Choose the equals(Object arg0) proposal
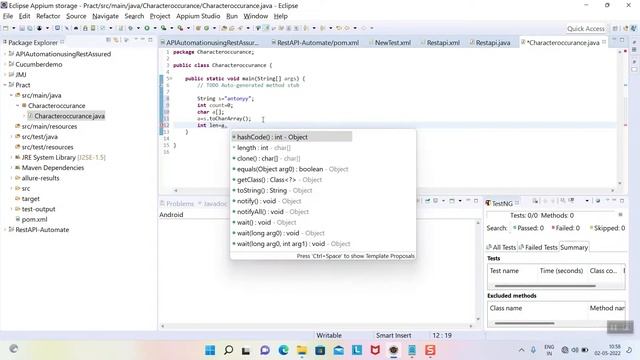This screenshot has width=640, height=360. pos(323,169)
